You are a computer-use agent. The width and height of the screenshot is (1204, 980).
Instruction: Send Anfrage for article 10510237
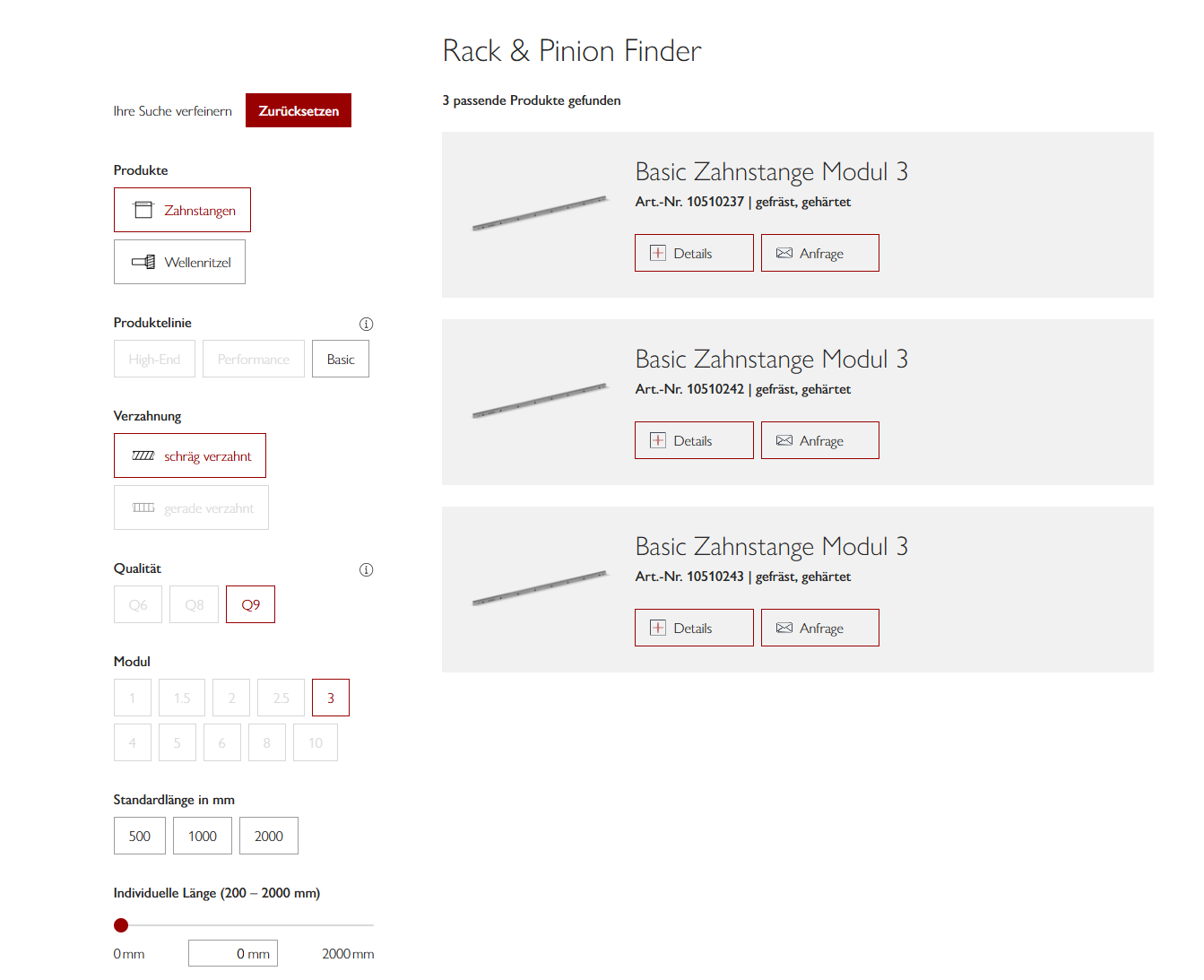tap(820, 253)
